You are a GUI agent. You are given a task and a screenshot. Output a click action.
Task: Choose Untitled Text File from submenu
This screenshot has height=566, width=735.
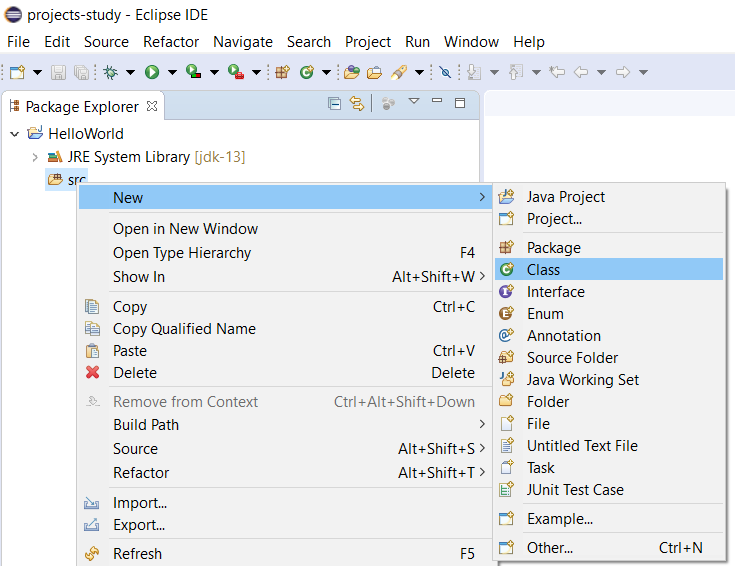point(609,445)
